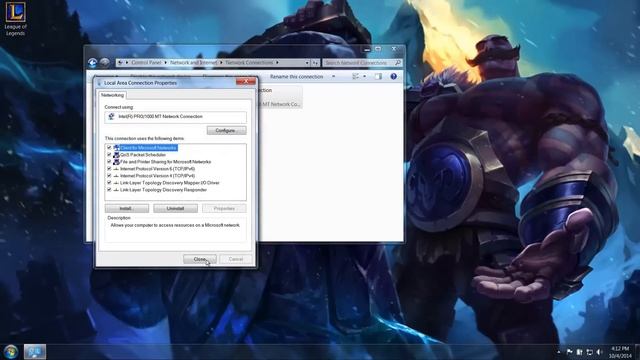Open address bar history dropdown
The height and width of the screenshot is (360, 640).
tap(307, 62)
